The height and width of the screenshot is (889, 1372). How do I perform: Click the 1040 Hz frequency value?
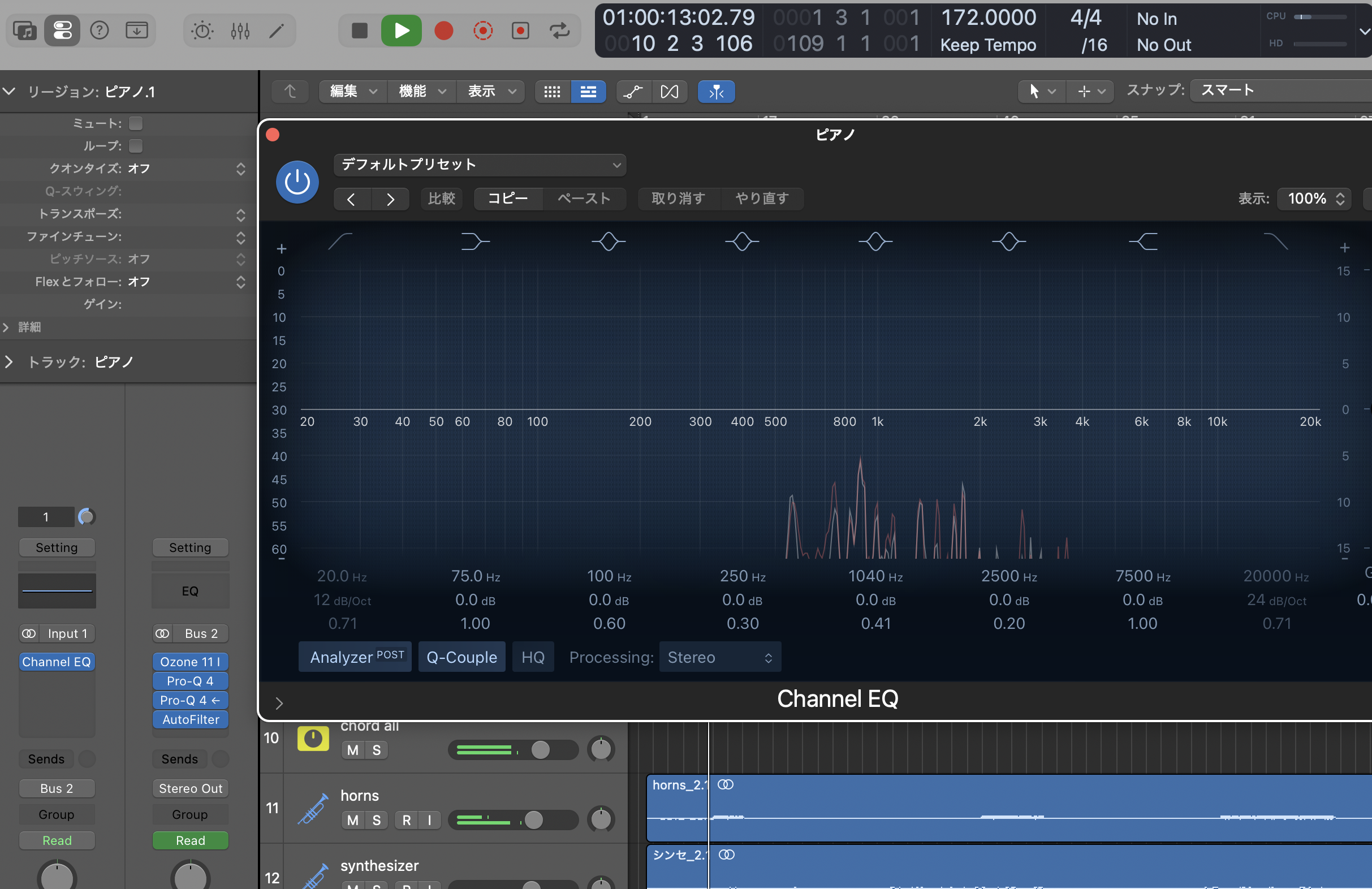point(875,576)
